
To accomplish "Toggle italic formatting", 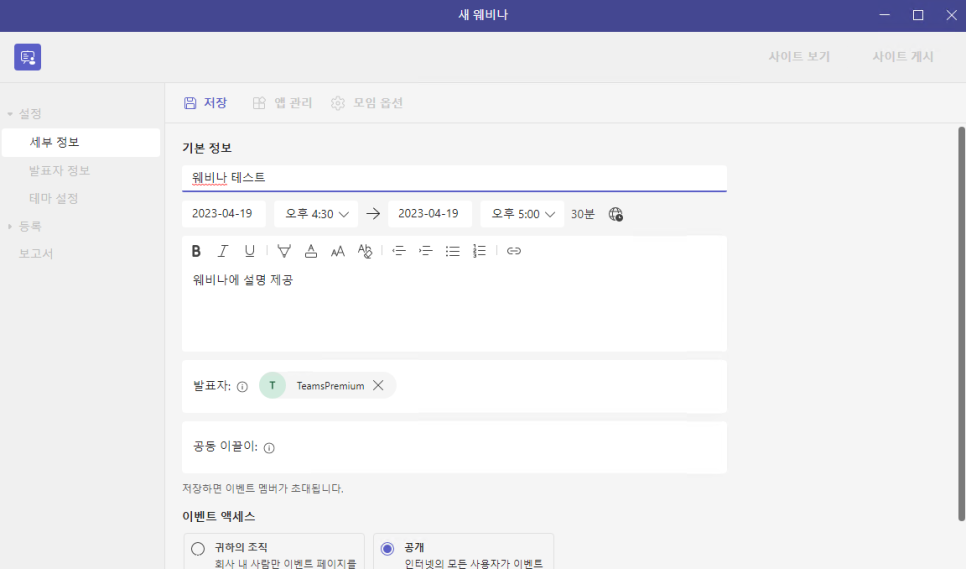I will tap(223, 251).
